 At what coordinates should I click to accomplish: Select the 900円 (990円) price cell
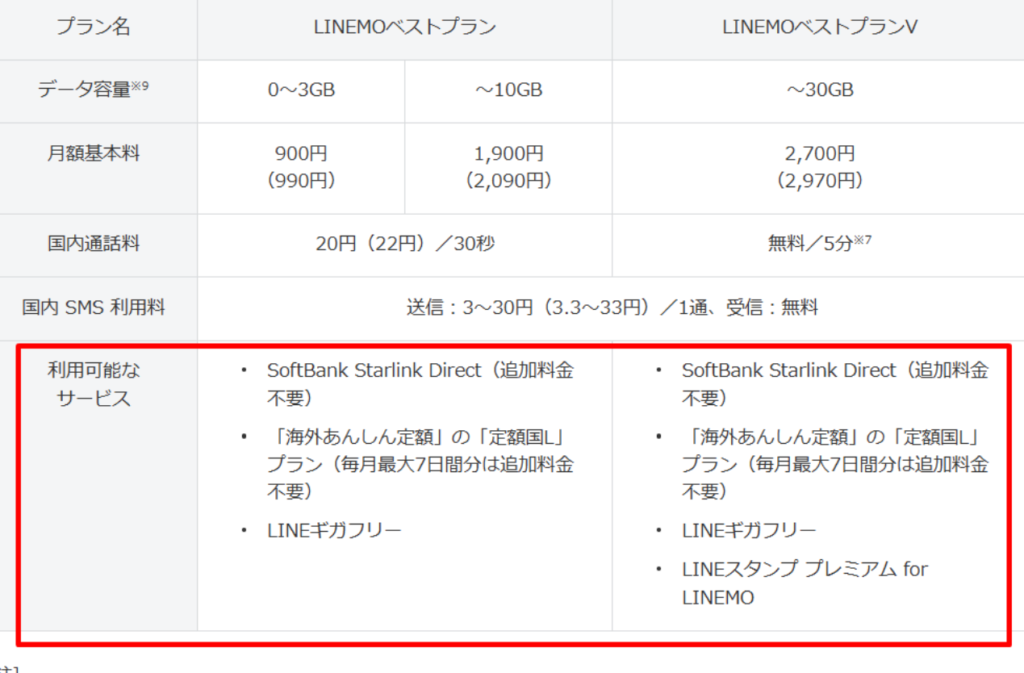[301, 166]
